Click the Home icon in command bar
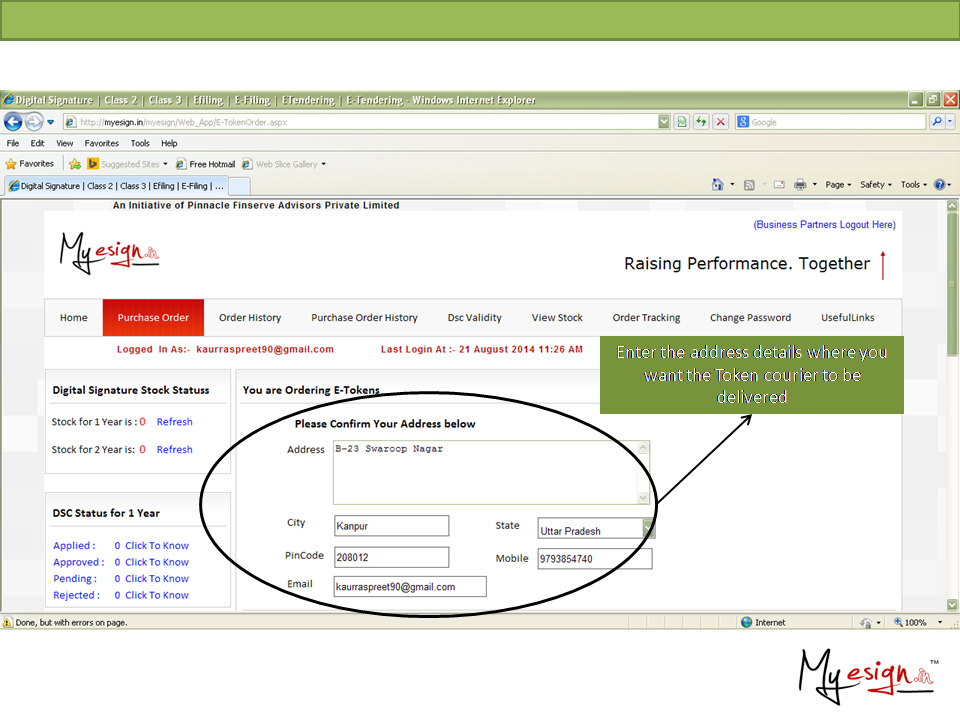The image size is (960, 720). [717, 185]
